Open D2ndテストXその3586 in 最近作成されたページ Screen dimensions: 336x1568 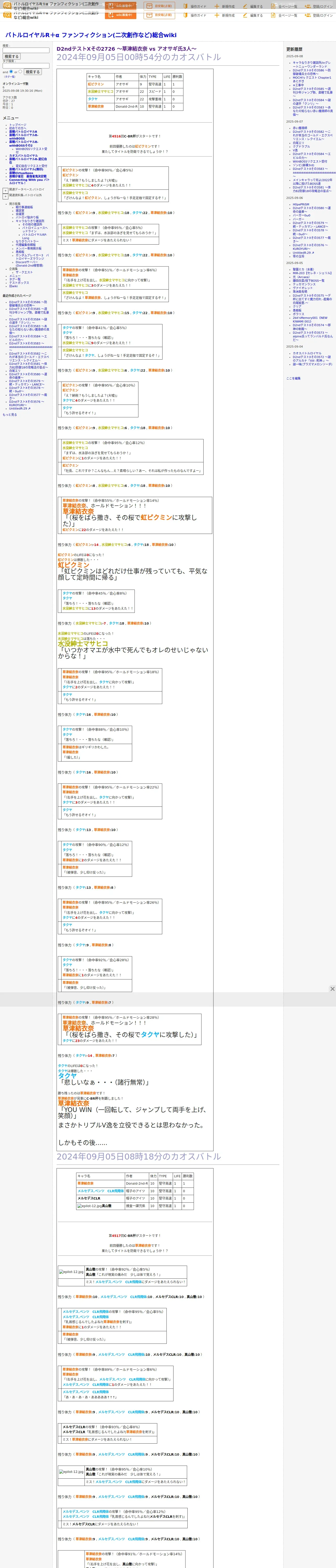tap(28, 304)
